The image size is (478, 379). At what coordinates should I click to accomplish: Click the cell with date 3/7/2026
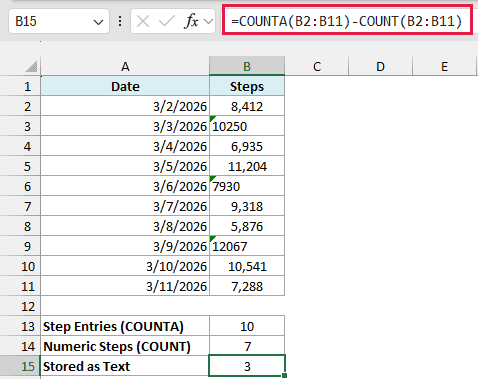(x=125, y=206)
